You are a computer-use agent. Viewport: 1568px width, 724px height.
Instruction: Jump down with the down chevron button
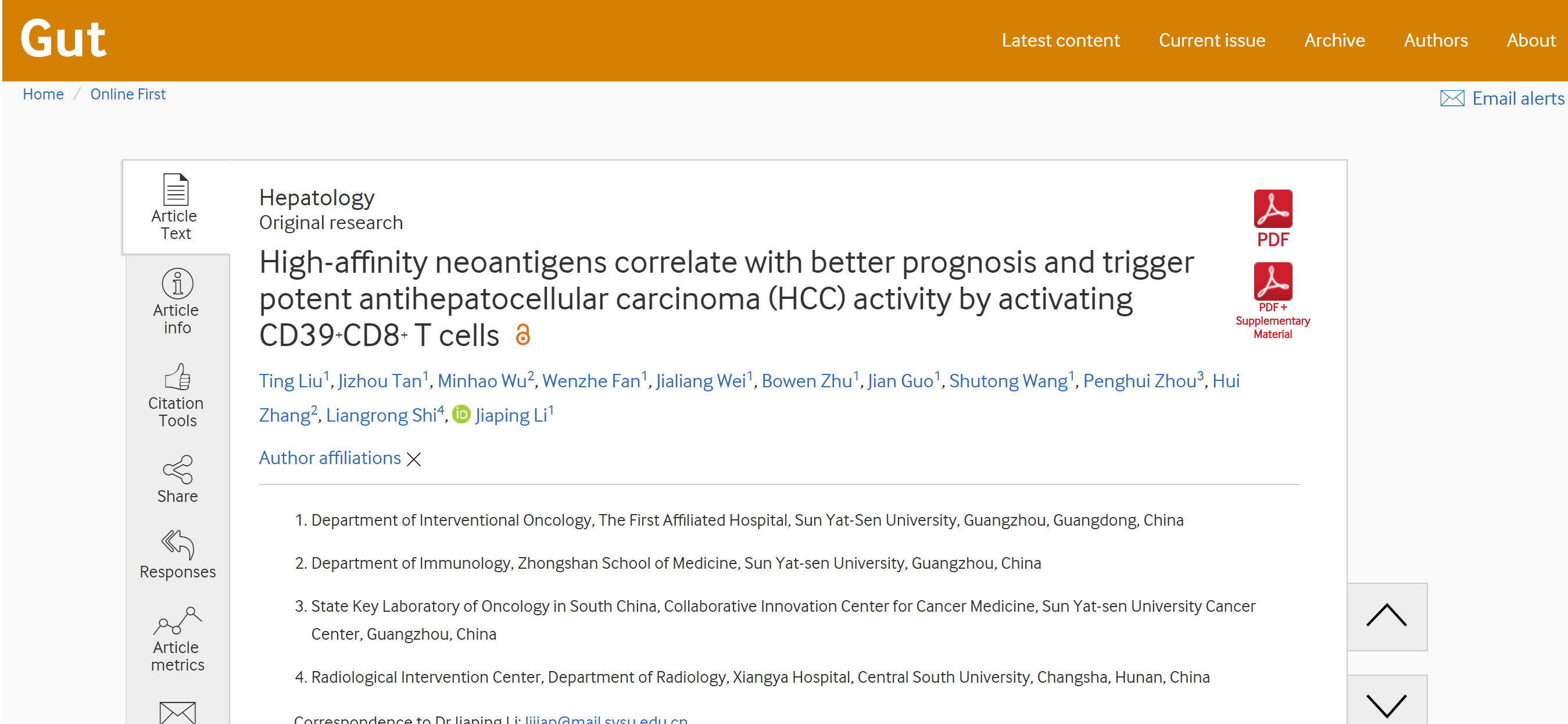[x=1387, y=700]
